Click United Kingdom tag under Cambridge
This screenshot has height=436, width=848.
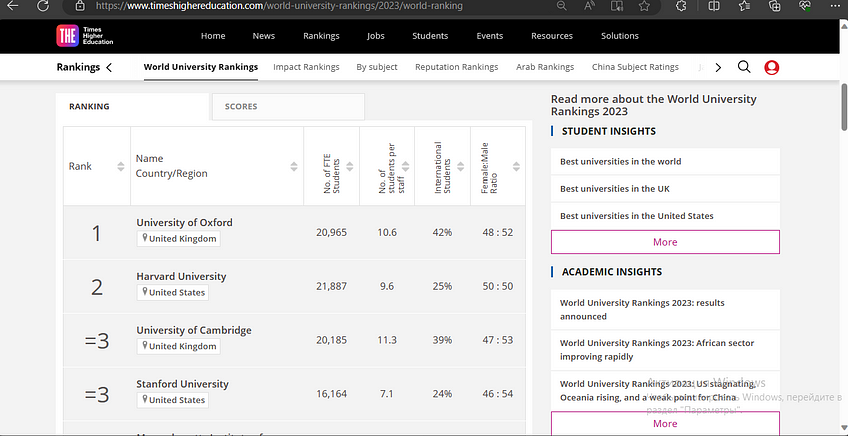pyautogui.click(x=178, y=346)
